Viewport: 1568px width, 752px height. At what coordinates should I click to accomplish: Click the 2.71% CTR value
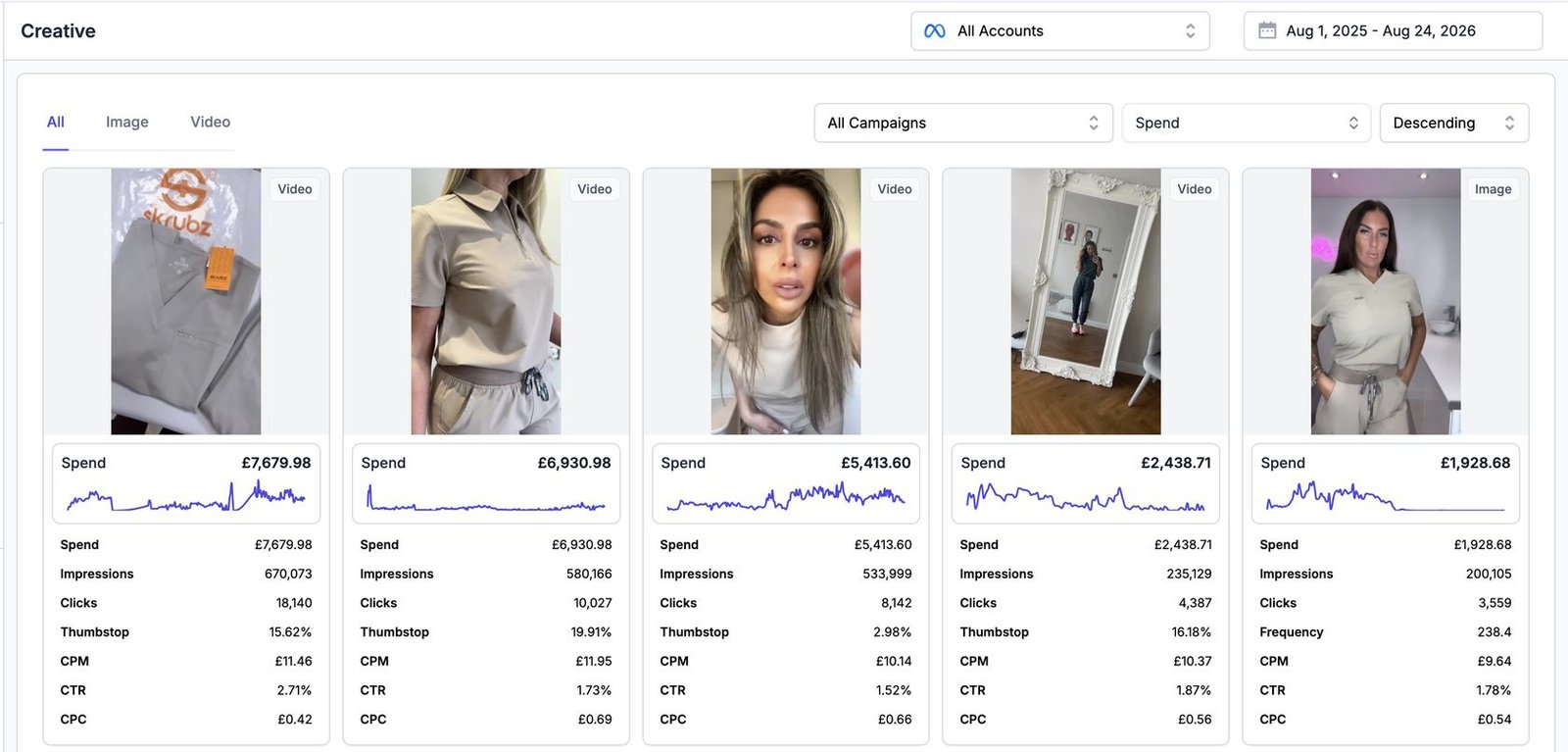click(x=294, y=690)
